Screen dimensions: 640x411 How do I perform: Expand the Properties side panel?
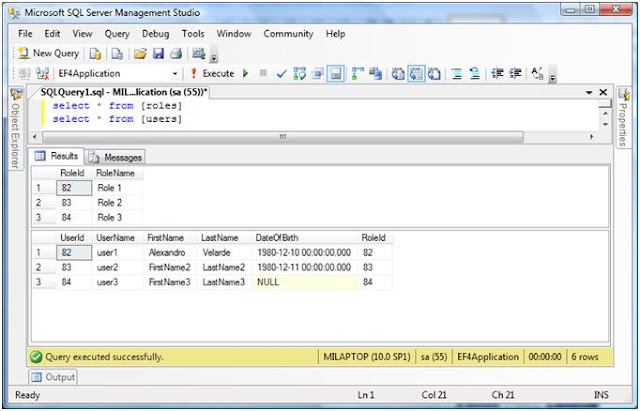pos(623,118)
